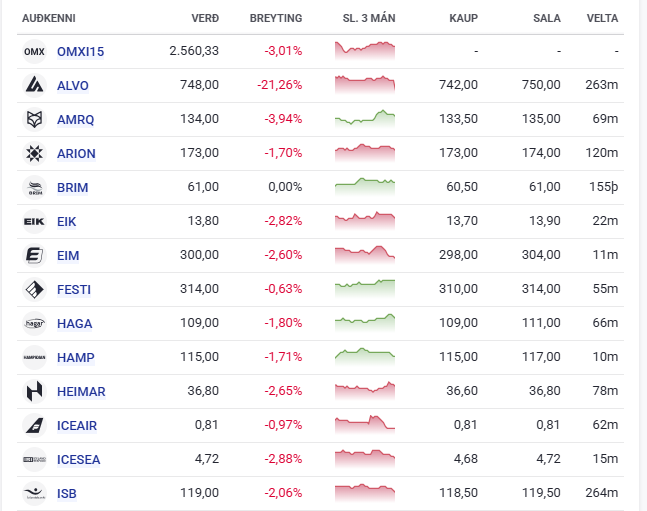Click ALVO three-month sparkline chart

point(365,85)
